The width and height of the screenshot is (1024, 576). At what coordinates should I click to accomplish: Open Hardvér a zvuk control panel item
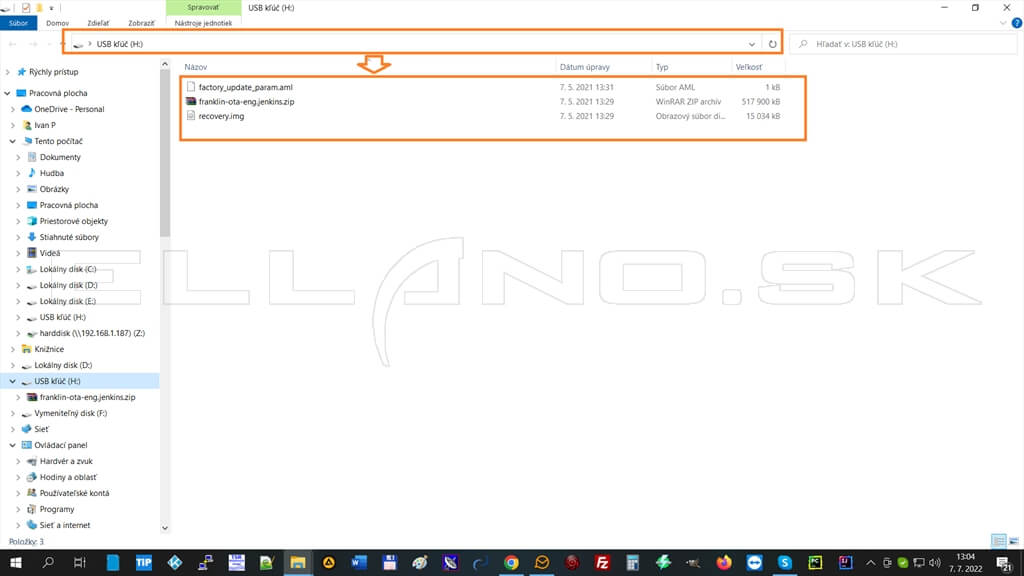(x=66, y=461)
